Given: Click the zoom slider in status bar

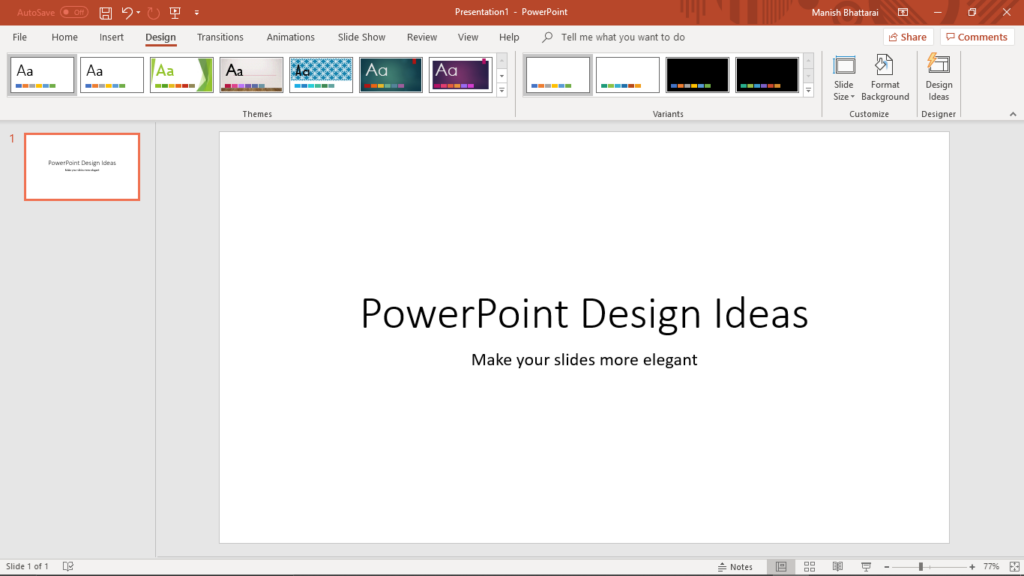Looking at the screenshot, I should click(921, 566).
